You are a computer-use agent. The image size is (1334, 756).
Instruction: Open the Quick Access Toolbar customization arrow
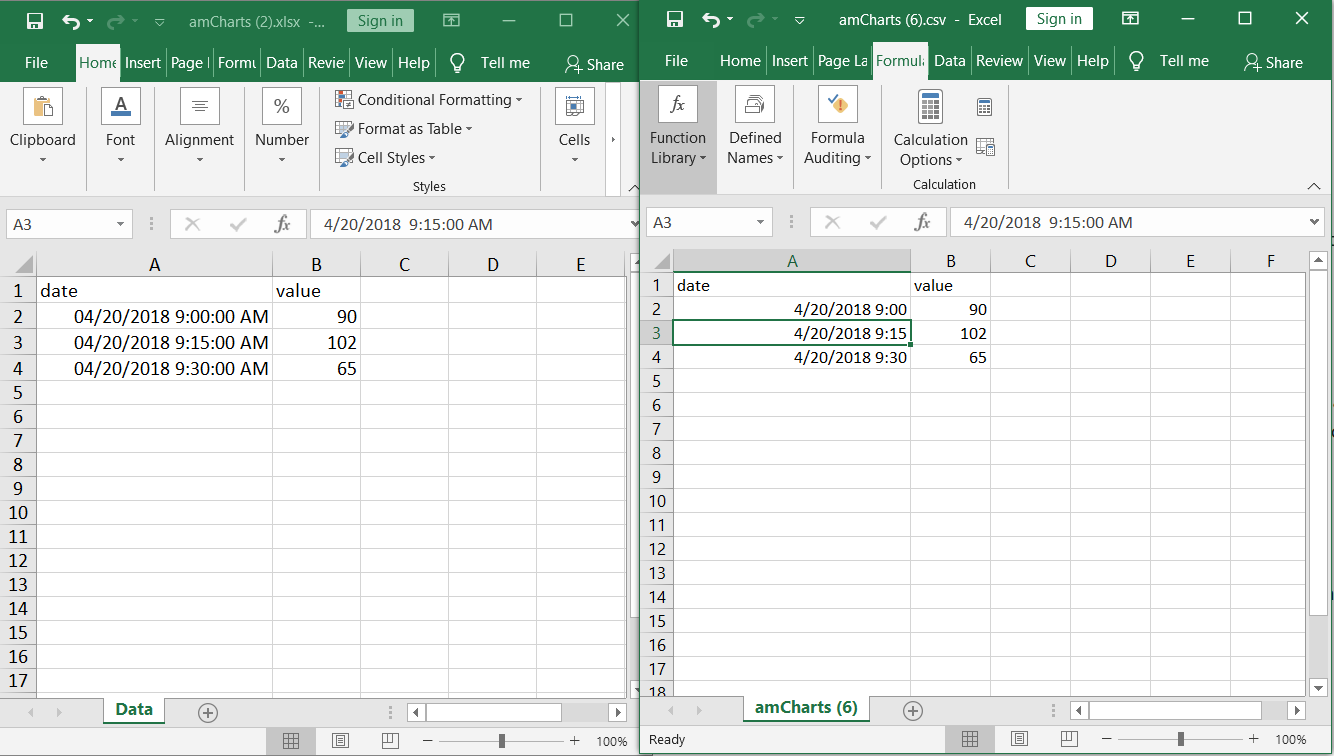(798, 19)
